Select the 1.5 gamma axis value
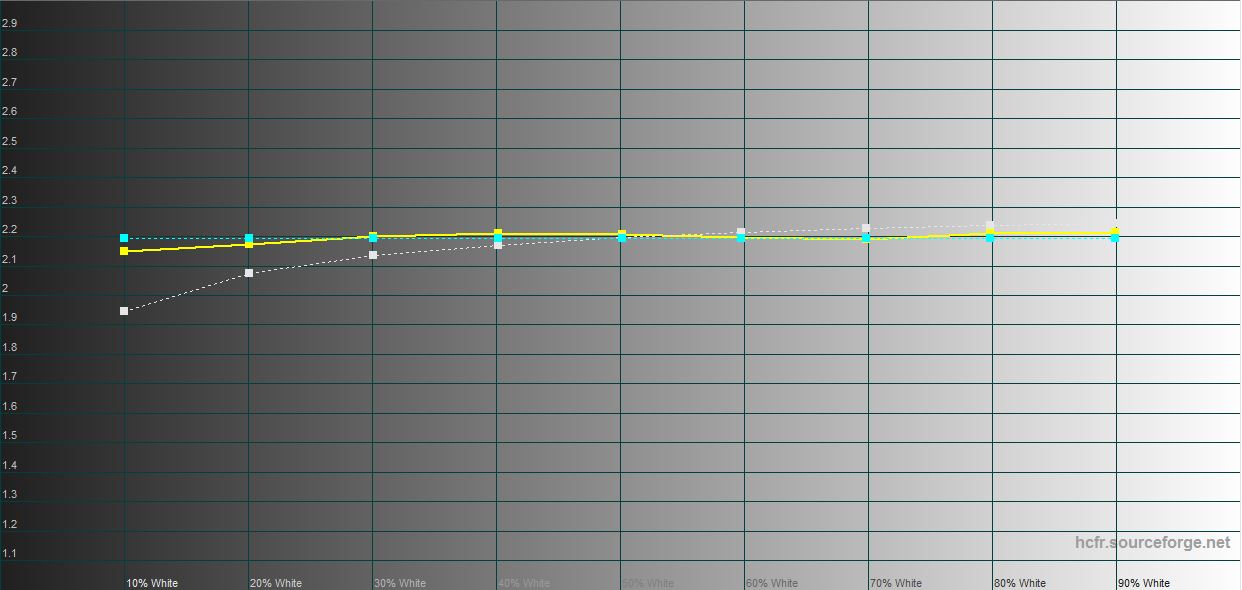Screen dimensions: 1242x590 pos(9,436)
